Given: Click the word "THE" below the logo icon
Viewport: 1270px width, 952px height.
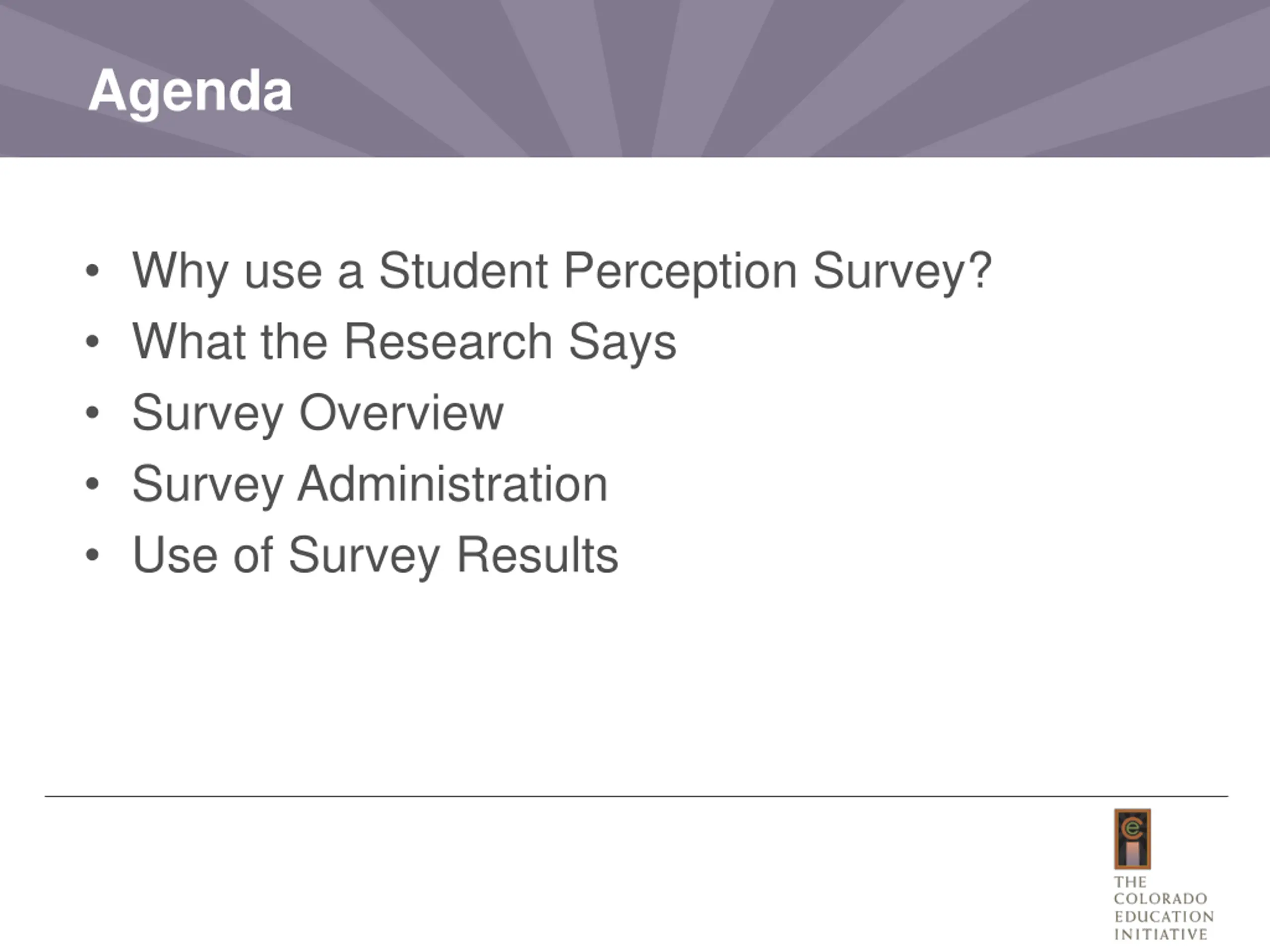Looking at the screenshot, I should coord(1130,882).
